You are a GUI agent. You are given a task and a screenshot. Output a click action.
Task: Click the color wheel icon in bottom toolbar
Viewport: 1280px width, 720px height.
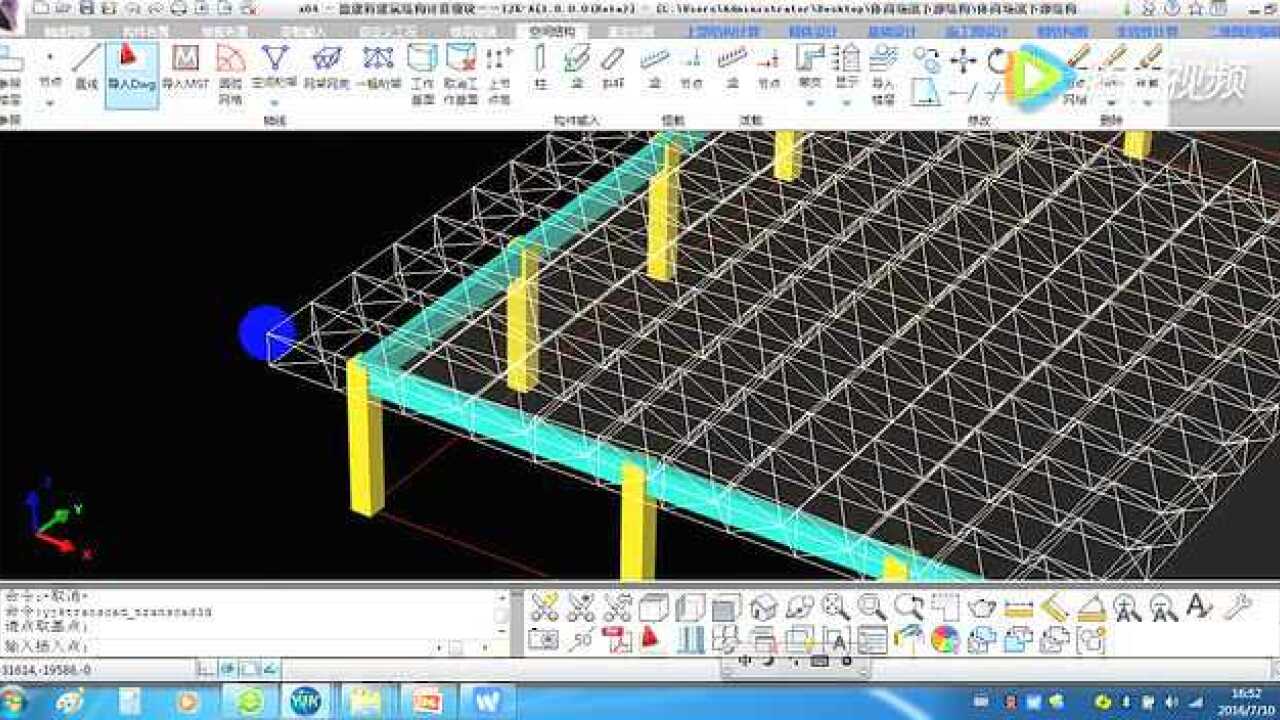tap(945, 639)
